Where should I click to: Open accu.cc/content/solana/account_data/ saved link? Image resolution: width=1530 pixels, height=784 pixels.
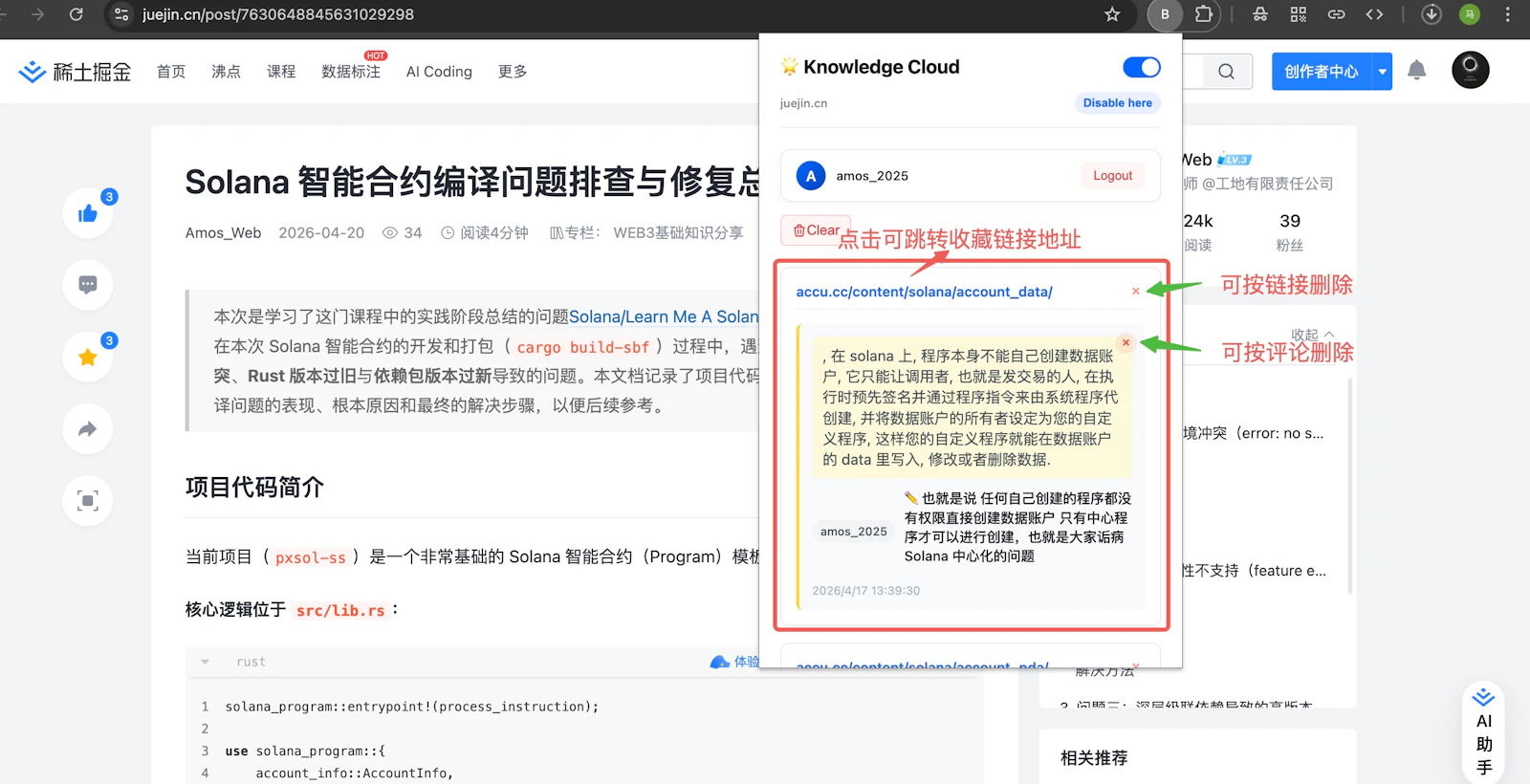coord(924,292)
